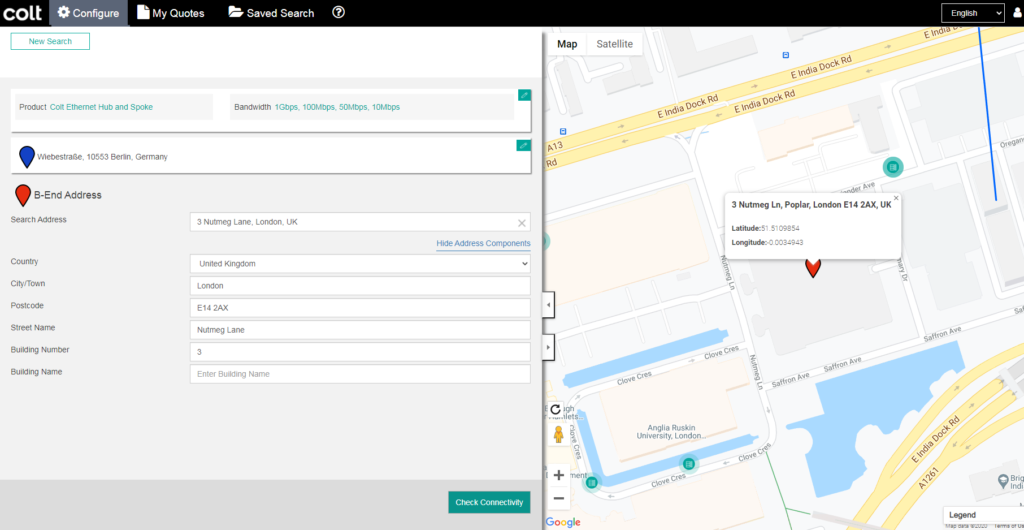This screenshot has width=1024, height=530.
Task: Open the user account icon
Action: click(1016, 13)
